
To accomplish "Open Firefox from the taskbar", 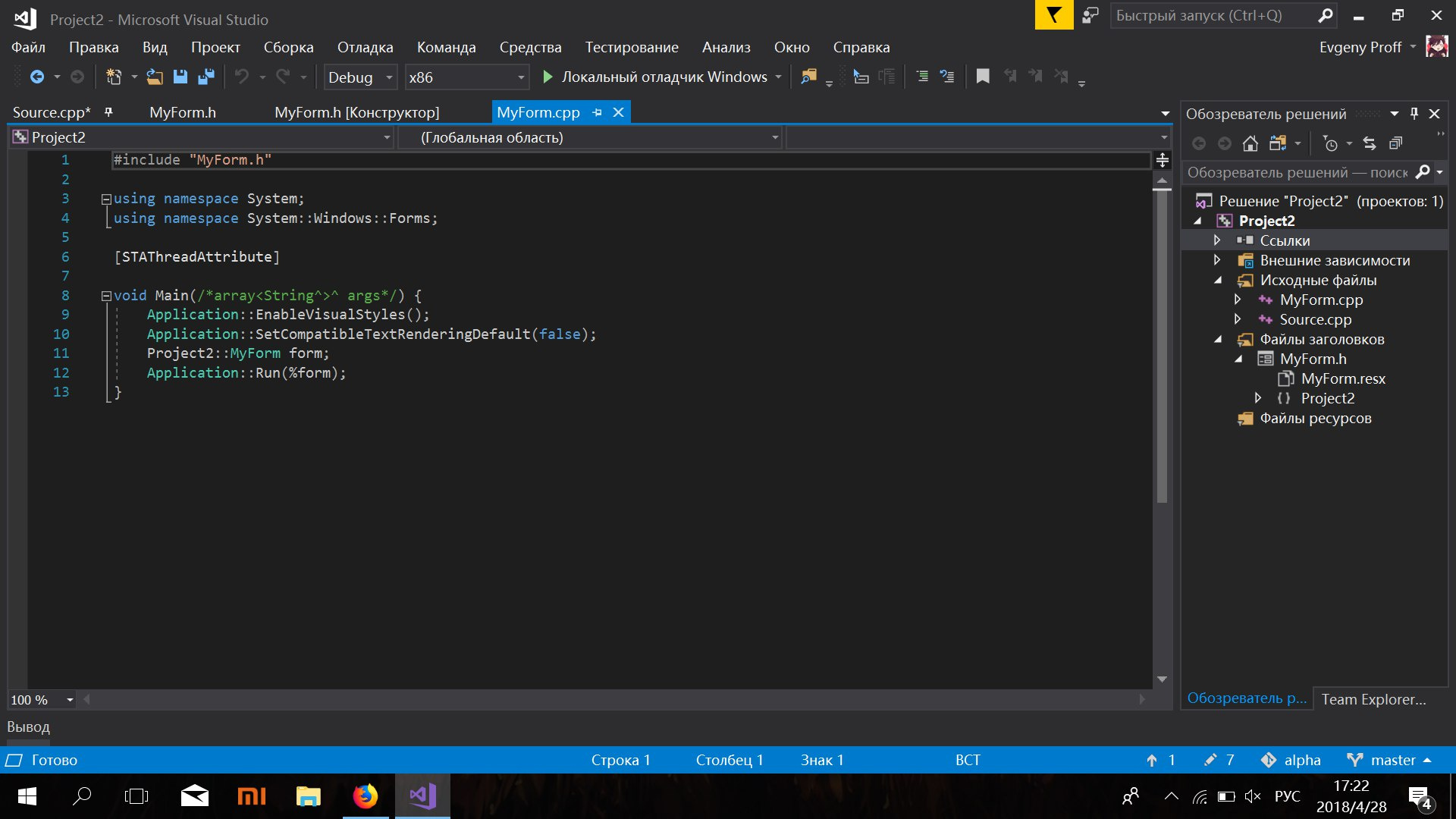I will tap(366, 796).
